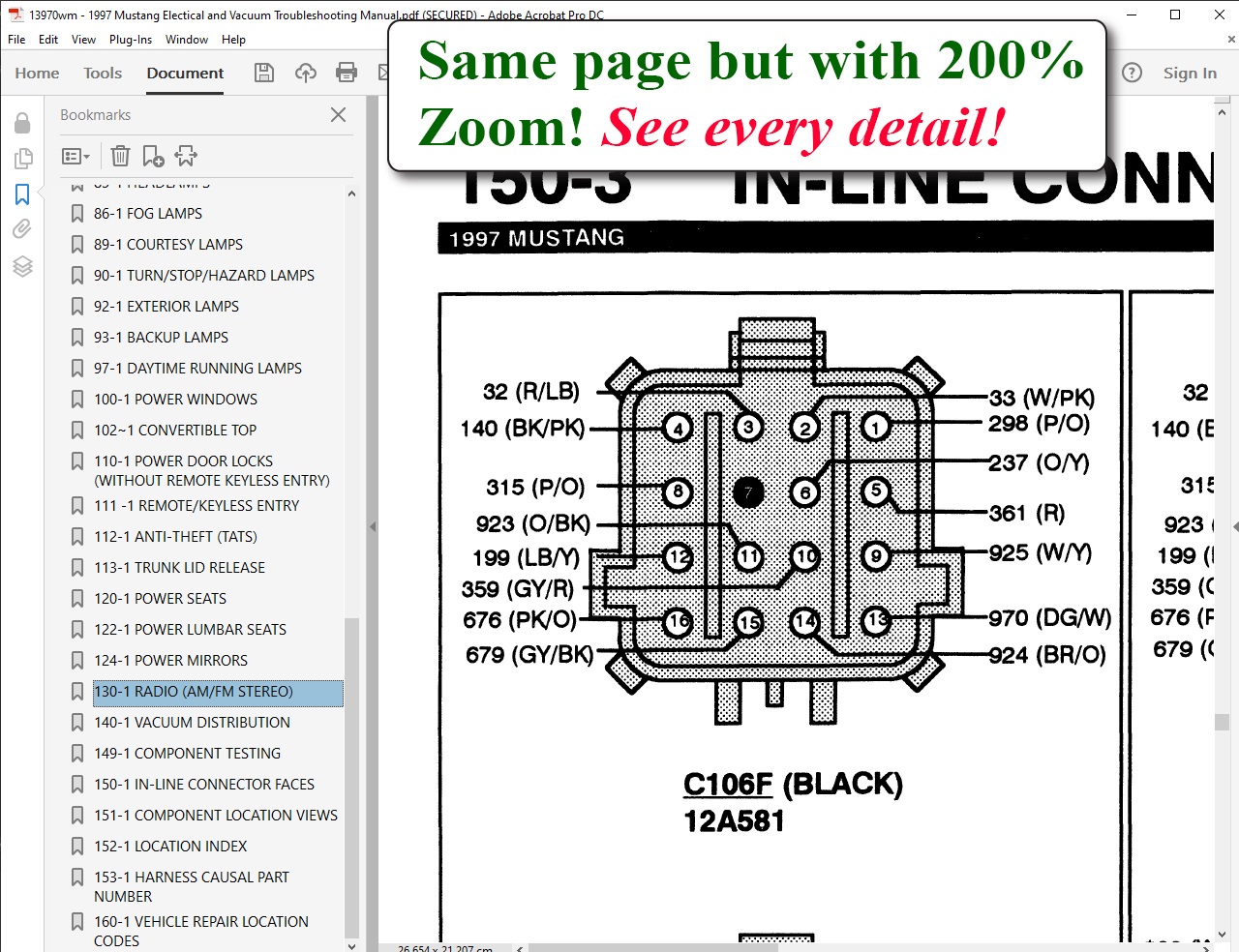Click the Adobe PDF icon in title bar
Screen dimensions: 1239x952
pyautogui.click(x=15, y=15)
